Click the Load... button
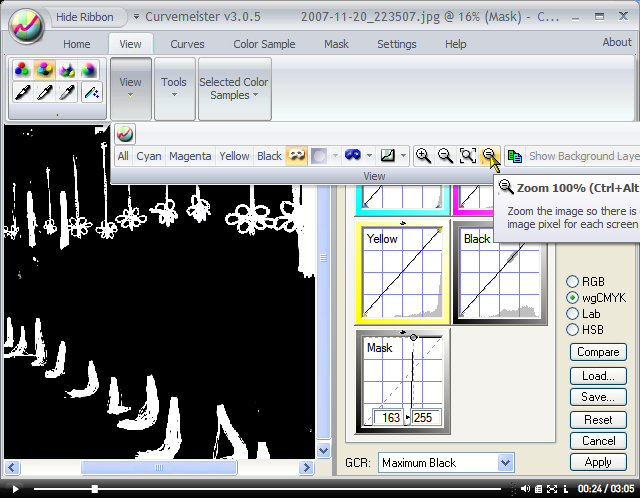Viewport: 640px width, 498px height. 598,376
